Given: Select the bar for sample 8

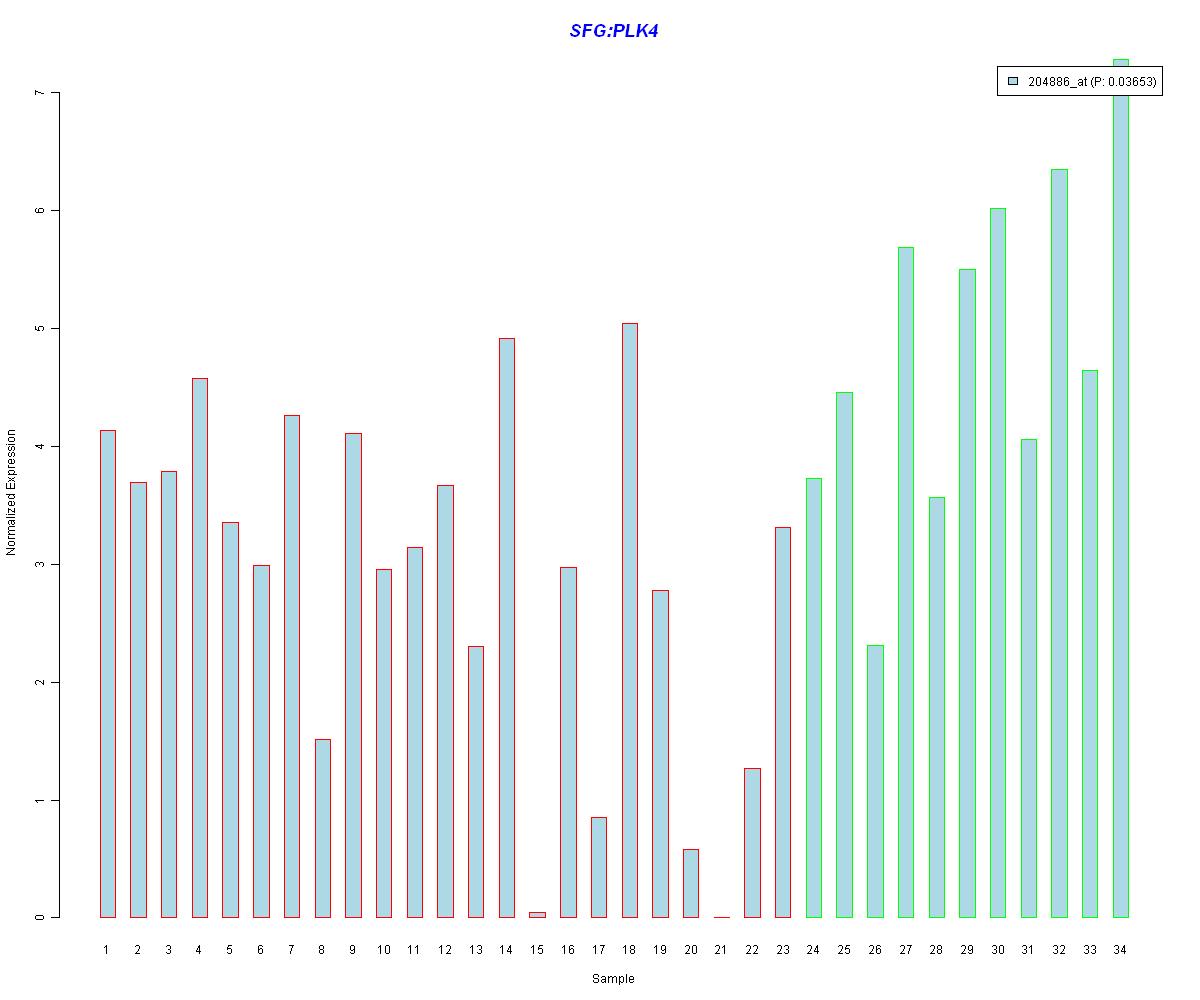Looking at the screenshot, I should pyautogui.click(x=322, y=828).
